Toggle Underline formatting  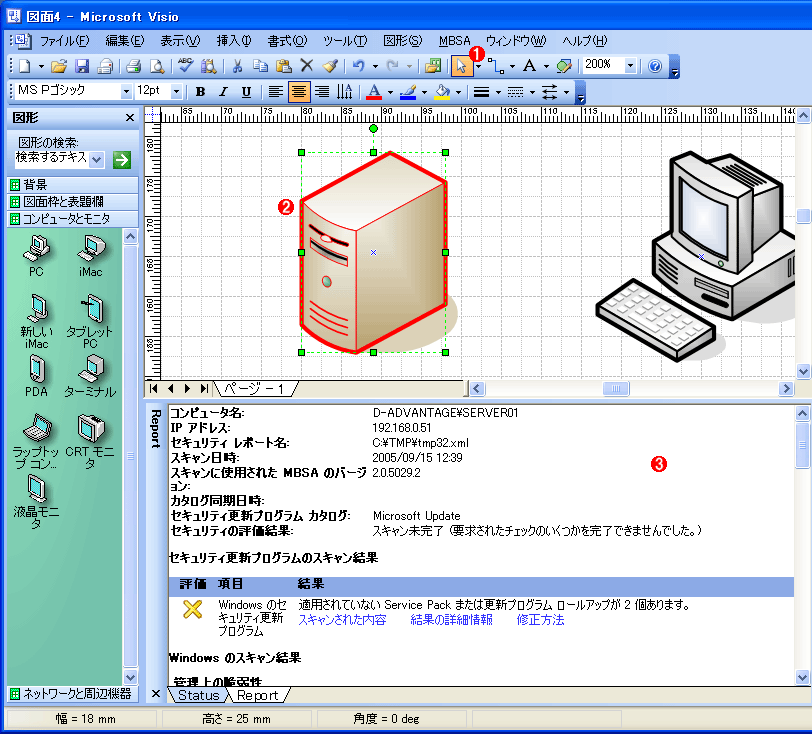pyautogui.click(x=246, y=92)
